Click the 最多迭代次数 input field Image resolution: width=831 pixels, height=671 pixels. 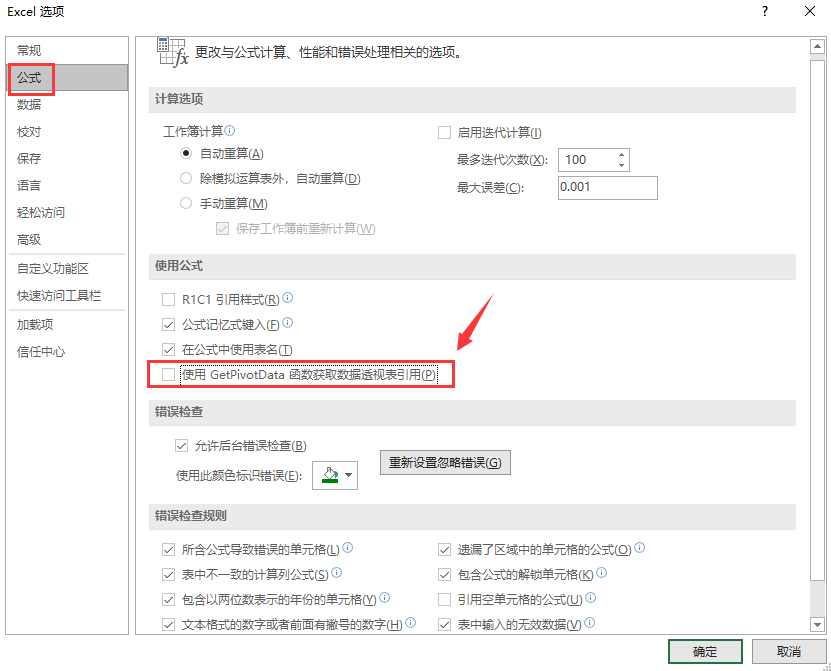(587, 160)
